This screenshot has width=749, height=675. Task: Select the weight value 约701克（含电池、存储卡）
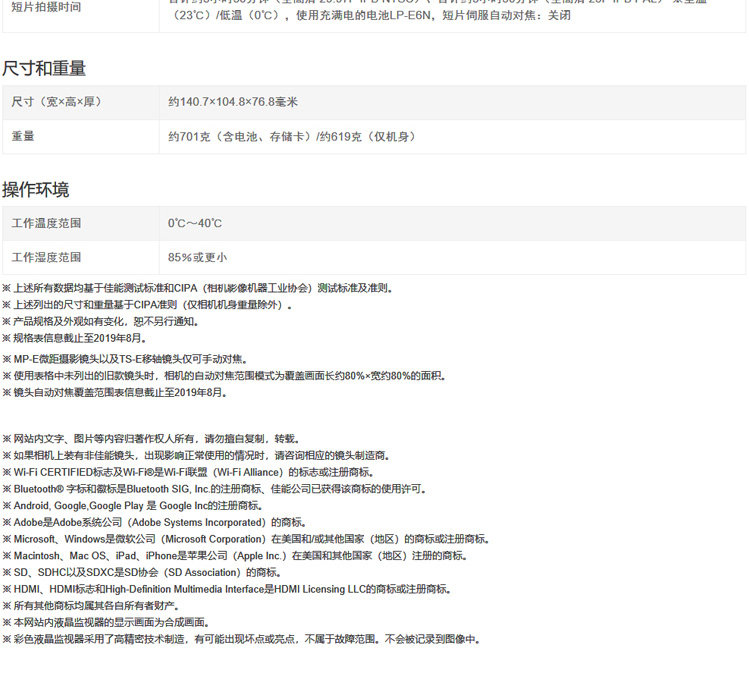(x=241, y=137)
